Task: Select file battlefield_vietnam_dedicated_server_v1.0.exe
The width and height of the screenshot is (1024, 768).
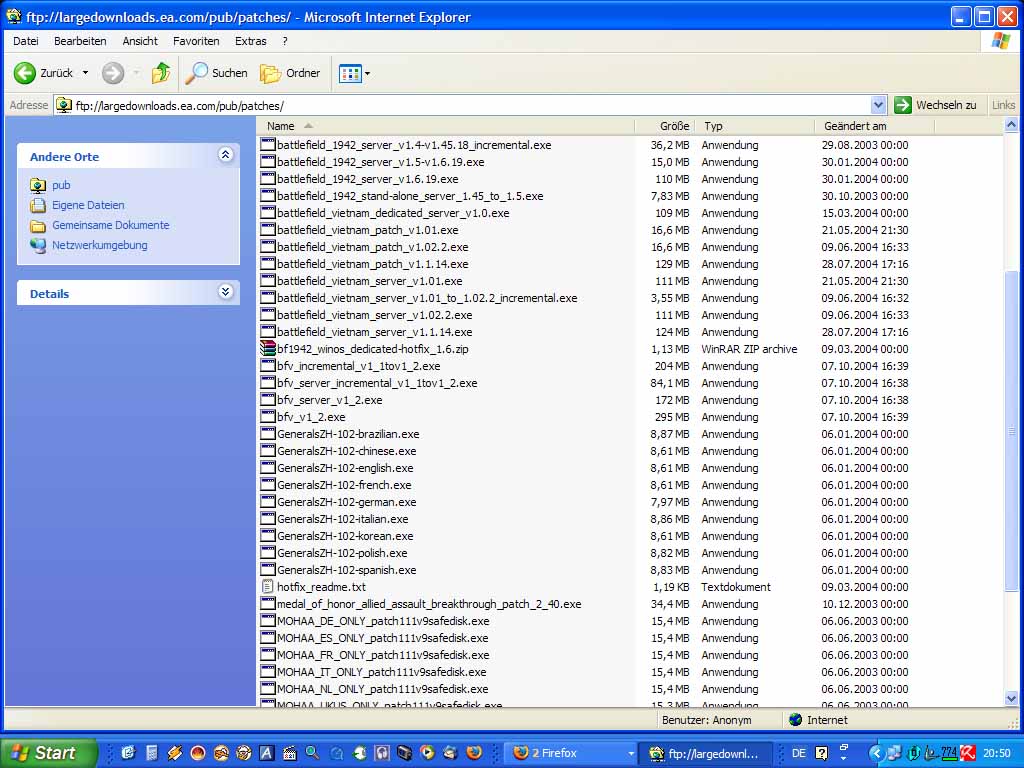Action: click(x=392, y=214)
